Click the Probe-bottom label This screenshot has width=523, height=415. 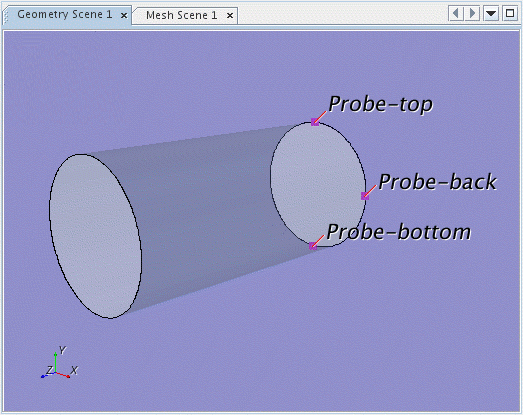[399, 232]
